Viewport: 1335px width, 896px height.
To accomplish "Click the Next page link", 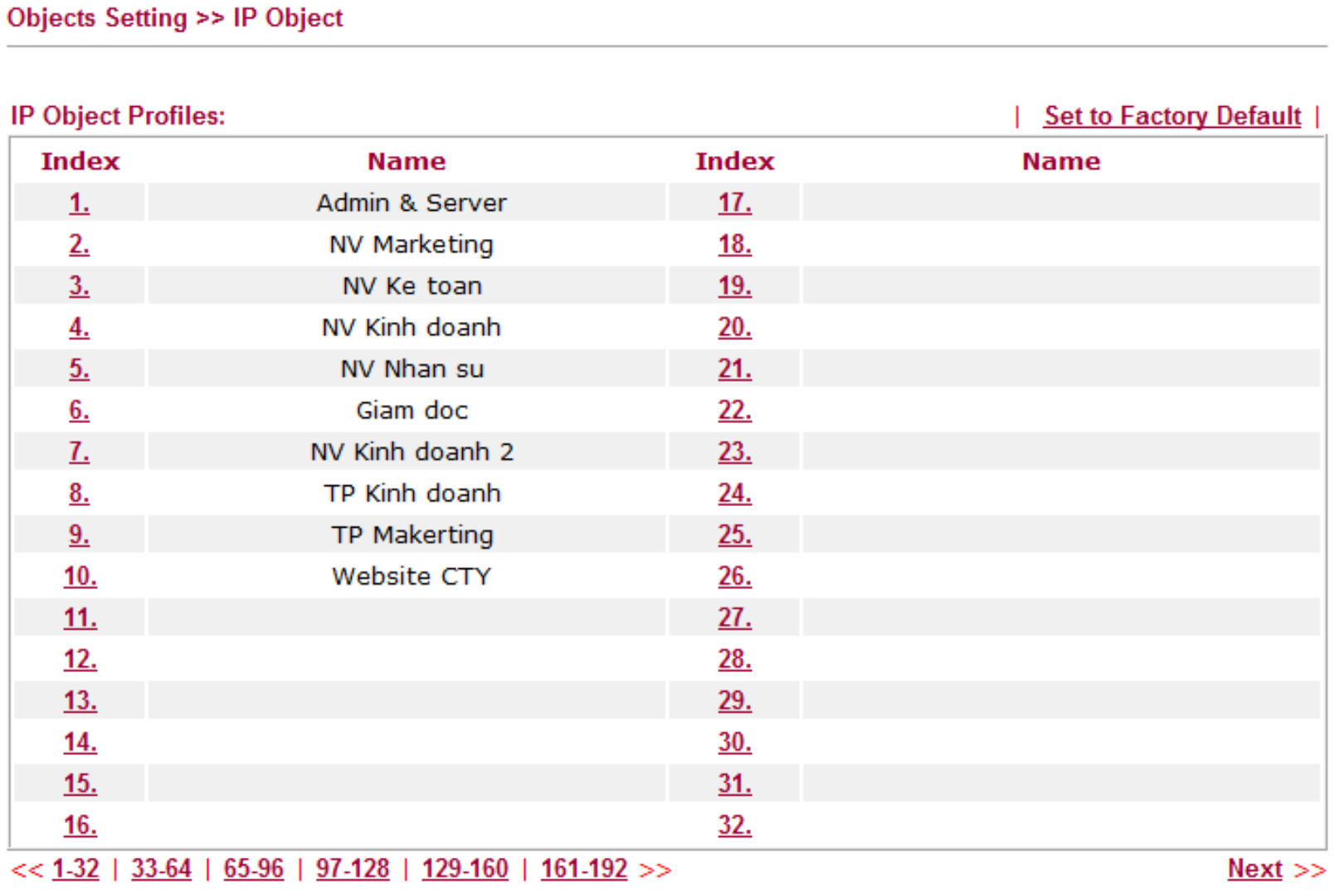I will [x=1255, y=869].
